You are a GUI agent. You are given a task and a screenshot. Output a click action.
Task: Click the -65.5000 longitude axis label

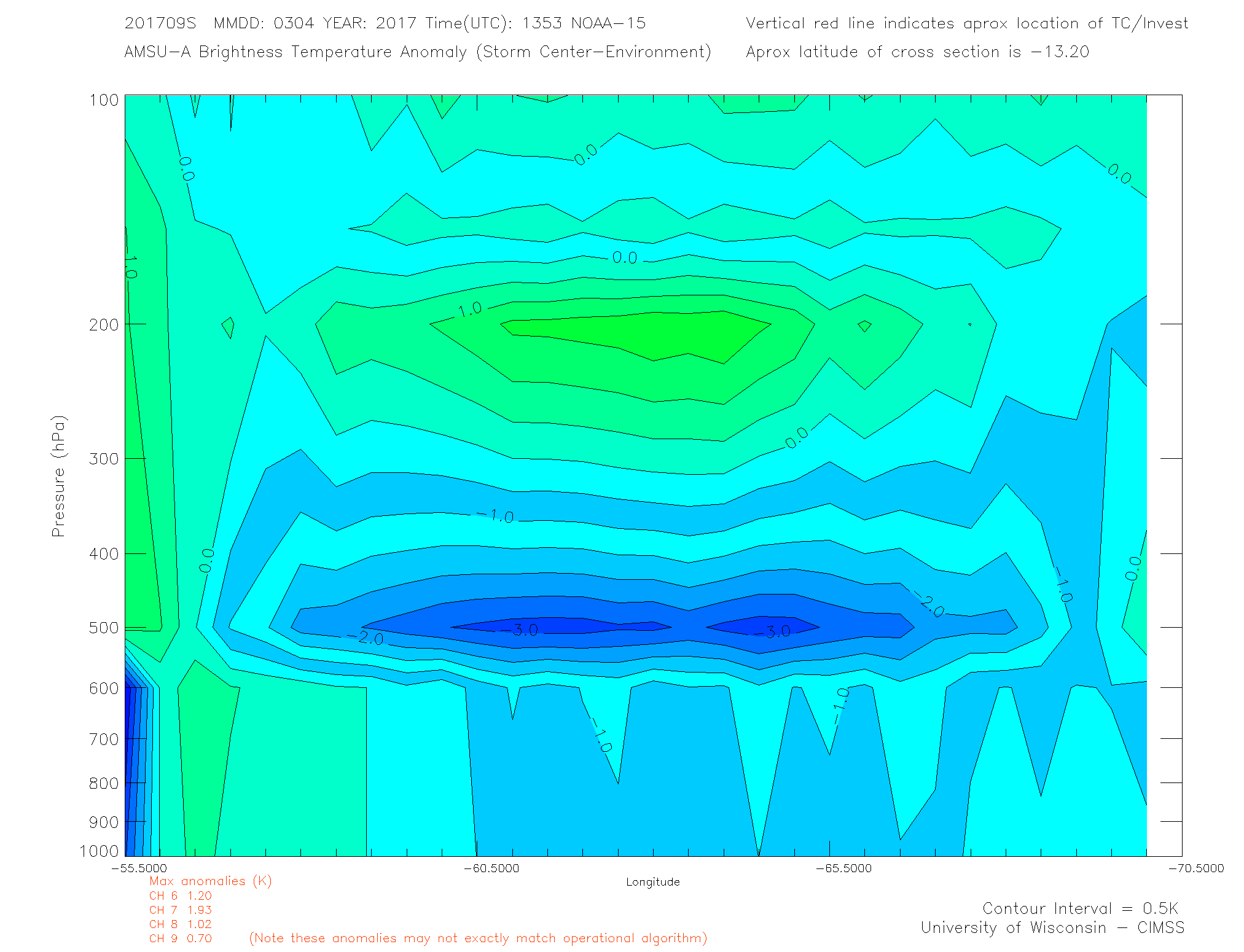(x=843, y=868)
